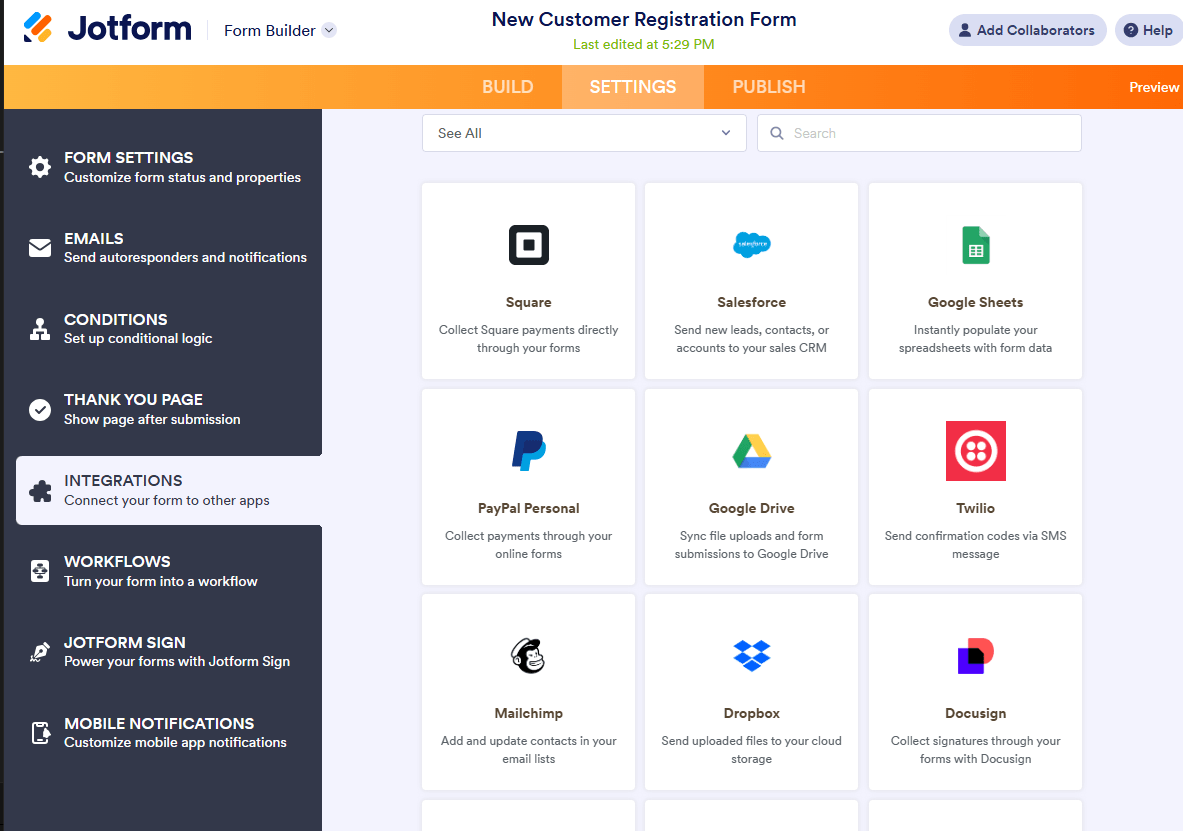
Task: Open the JOTFORM SIGN sidebar section
Action: tap(169, 651)
